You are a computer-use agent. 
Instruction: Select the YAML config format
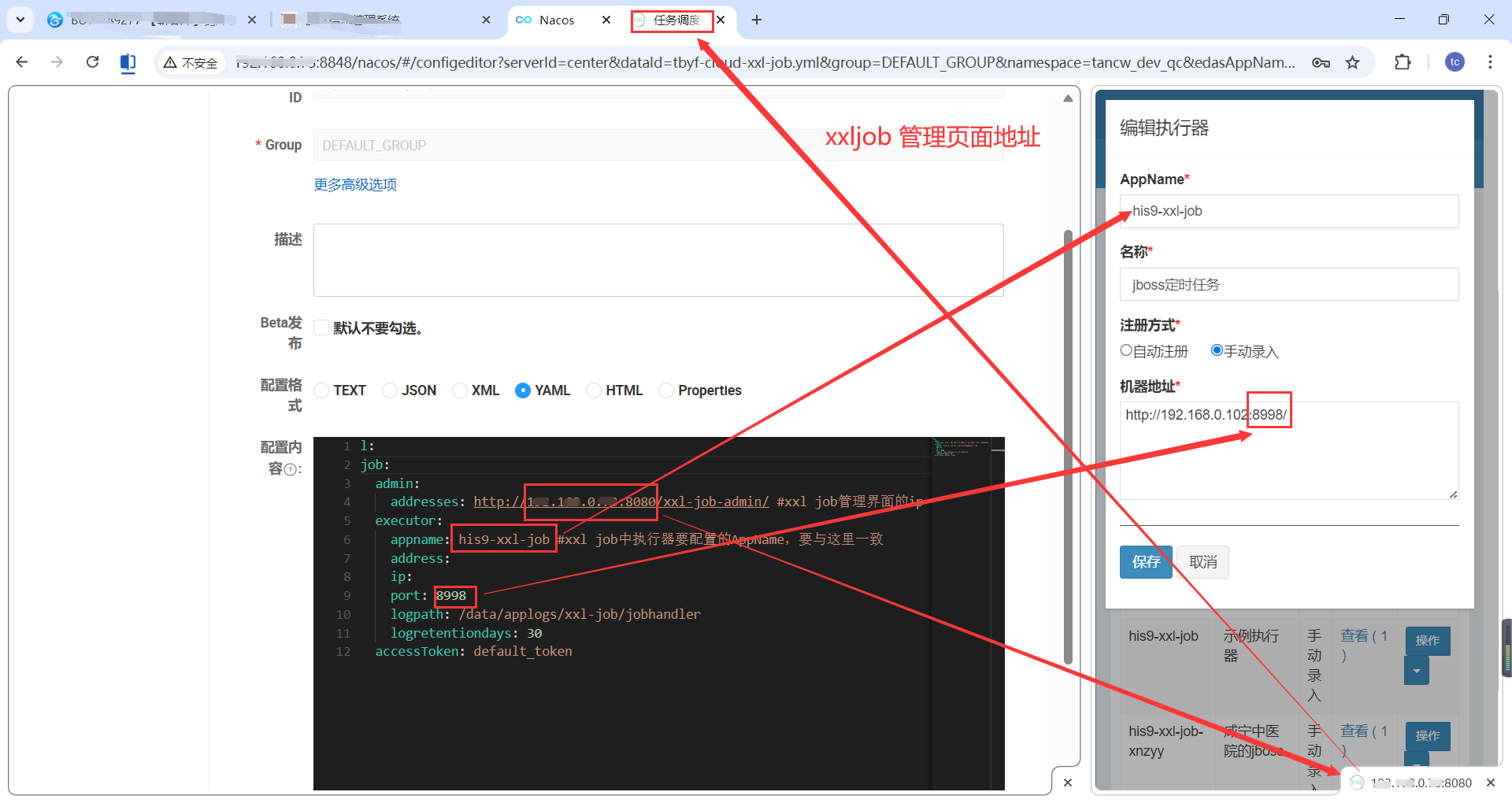(523, 390)
